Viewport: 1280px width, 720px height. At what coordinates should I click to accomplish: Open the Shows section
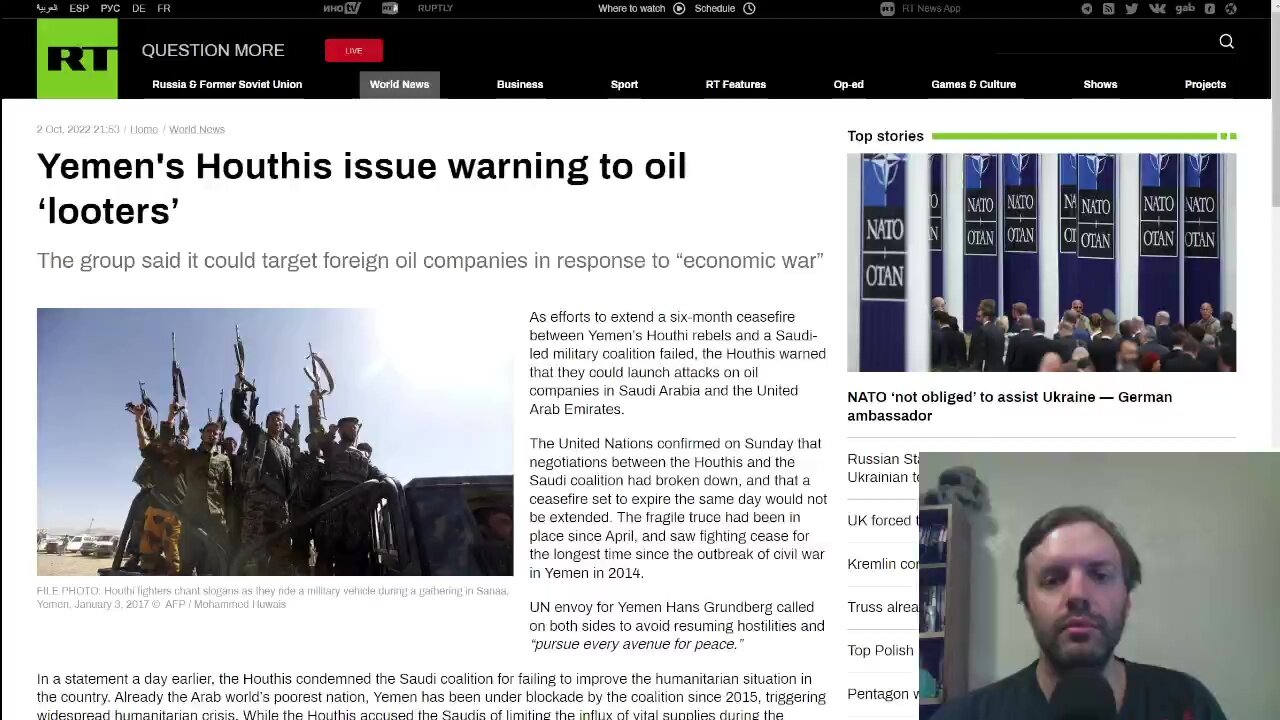coord(1100,84)
